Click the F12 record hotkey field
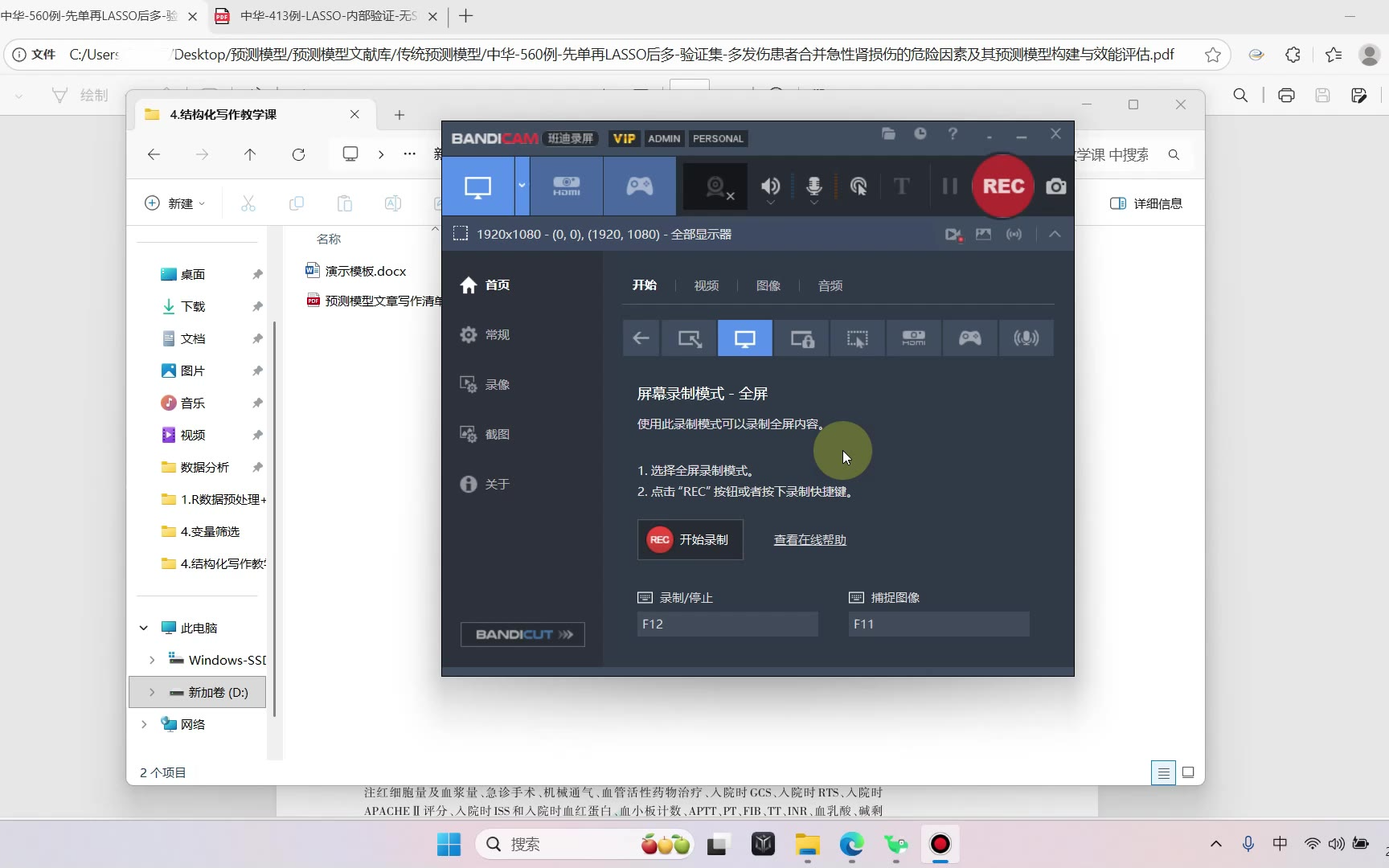This screenshot has width=1389, height=868. 727,624
